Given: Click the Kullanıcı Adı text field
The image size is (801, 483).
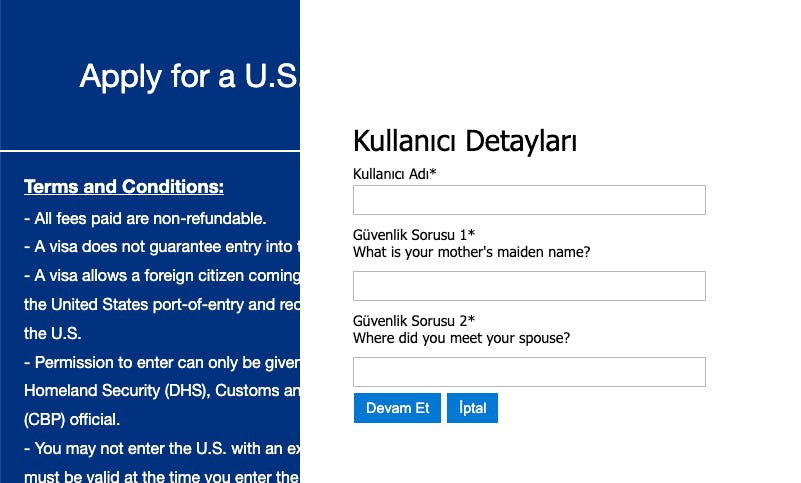Looking at the screenshot, I should click(529, 200).
